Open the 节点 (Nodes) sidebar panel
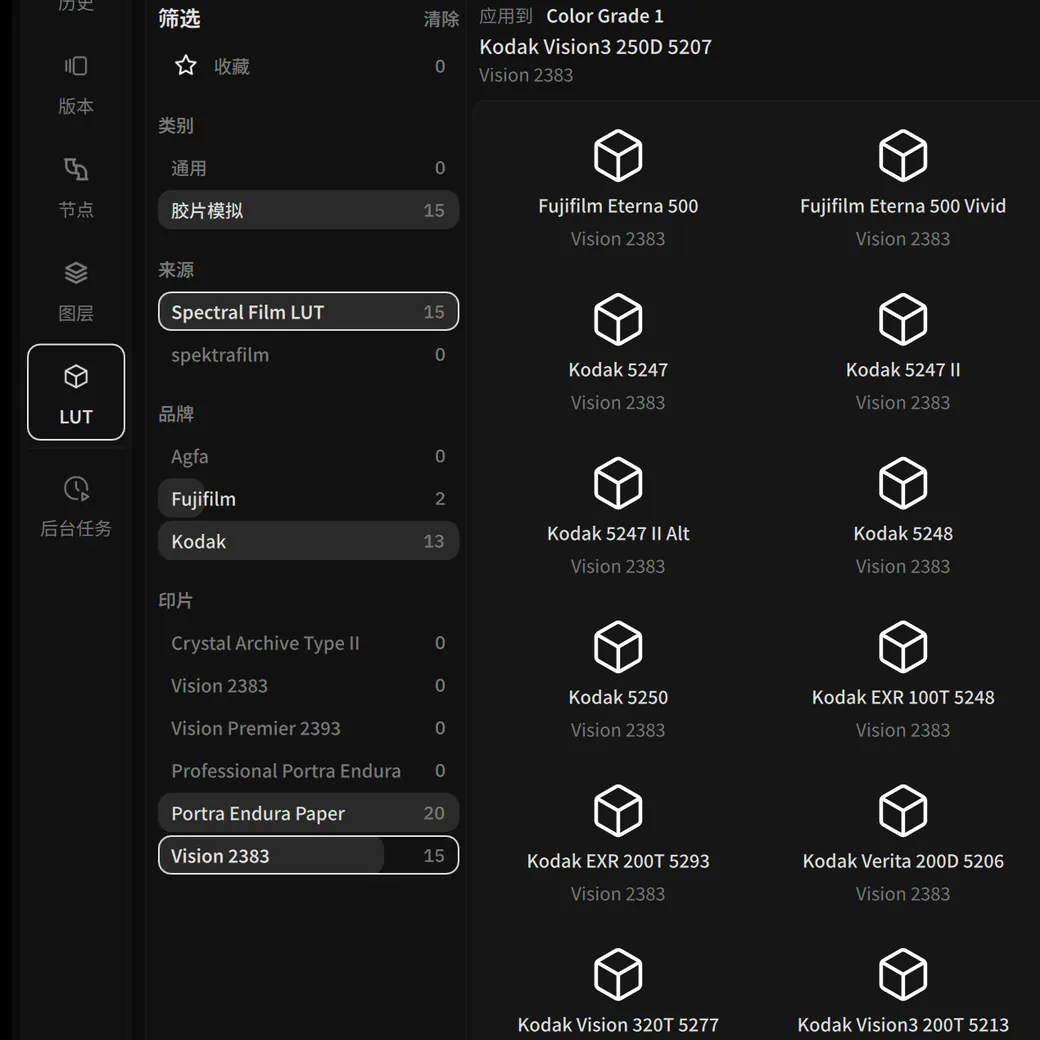 tap(76, 188)
